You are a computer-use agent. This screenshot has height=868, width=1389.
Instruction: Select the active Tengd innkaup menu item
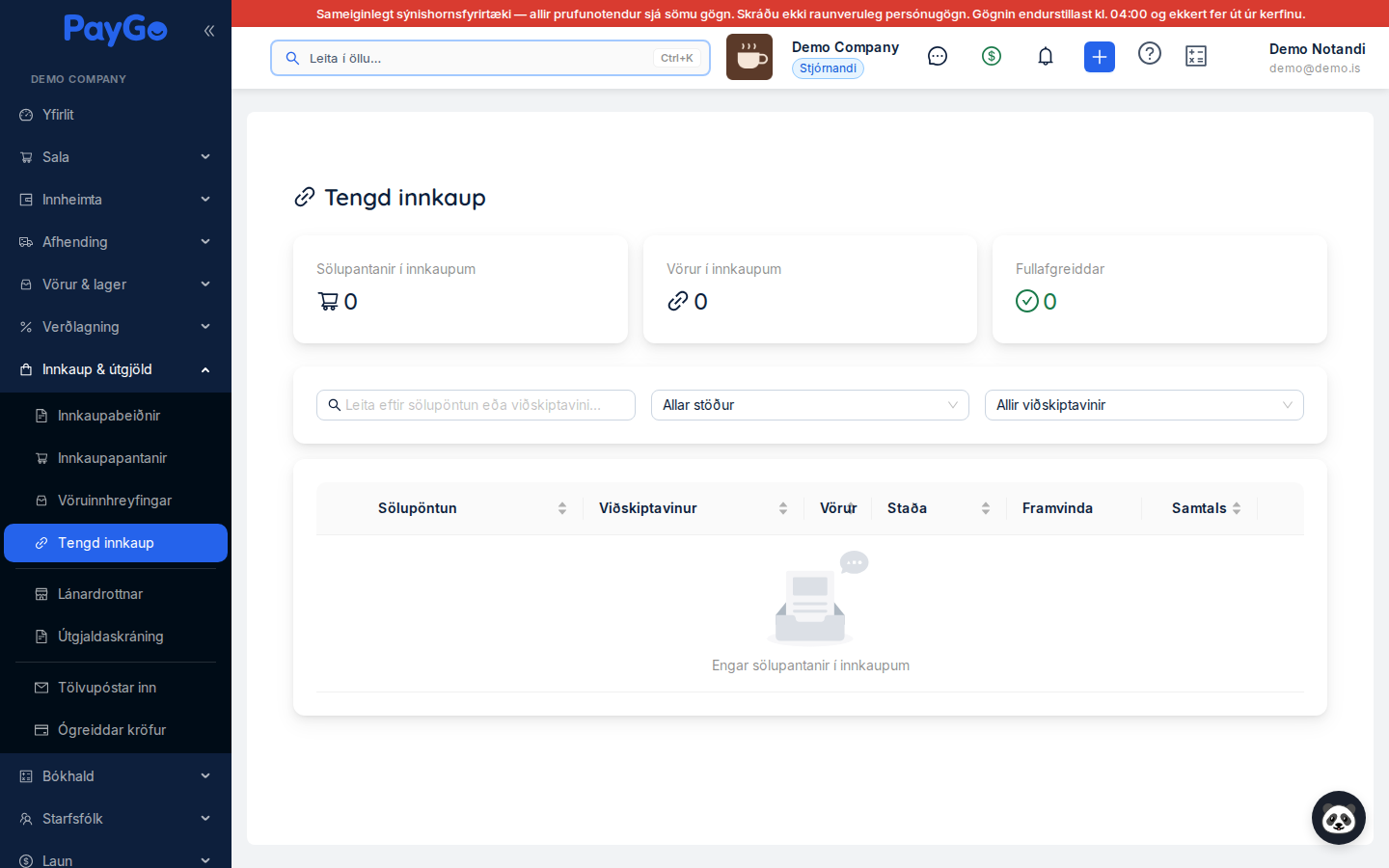pyautogui.click(x=116, y=543)
